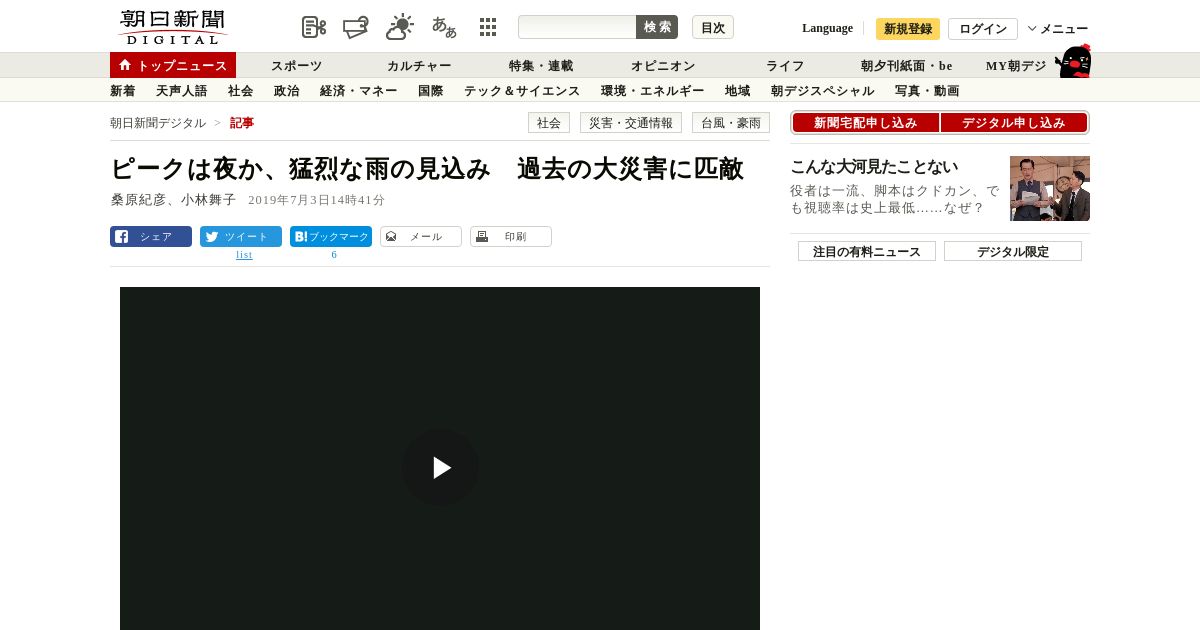
Task: Send the article by メール
Action: [x=421, y=237]
